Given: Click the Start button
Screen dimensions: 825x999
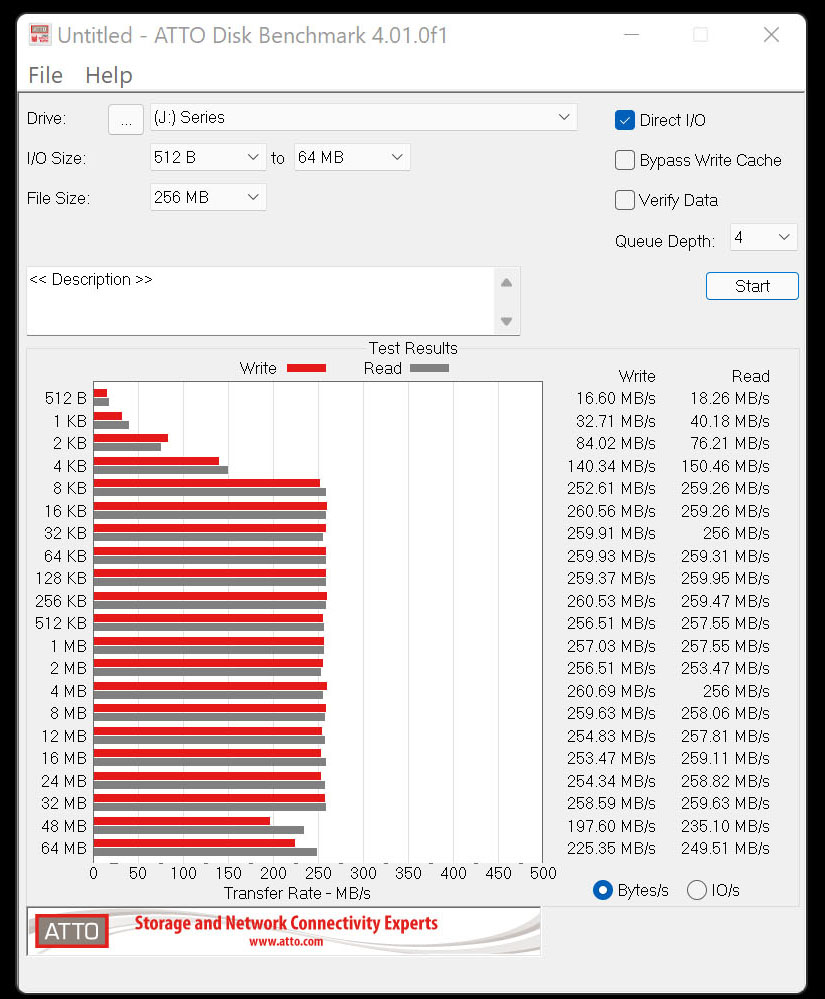Looking at the screenshot, I should tap(752, 286).
